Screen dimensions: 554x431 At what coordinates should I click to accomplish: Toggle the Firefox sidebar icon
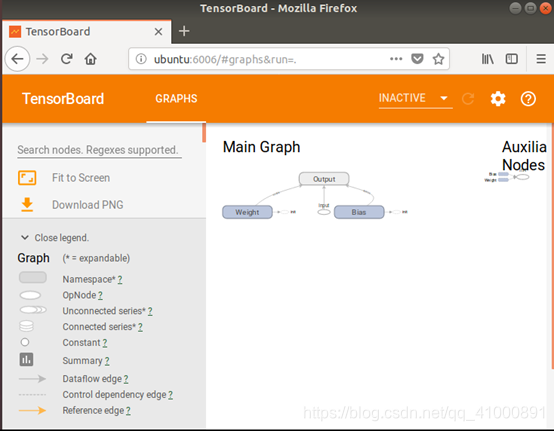tap(512, 59)
